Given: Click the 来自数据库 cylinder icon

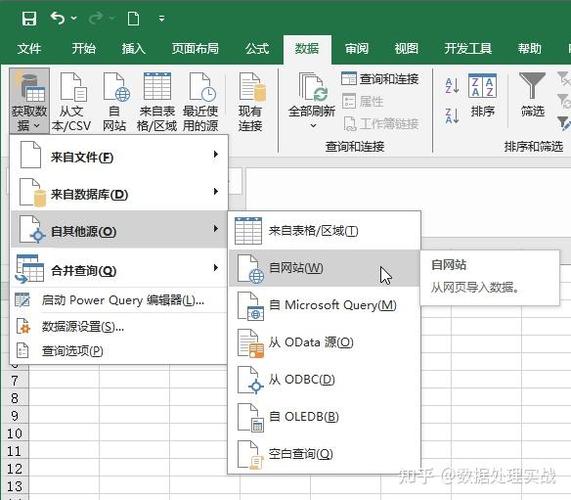Looking at the screenshot, I should coord(32,193).
